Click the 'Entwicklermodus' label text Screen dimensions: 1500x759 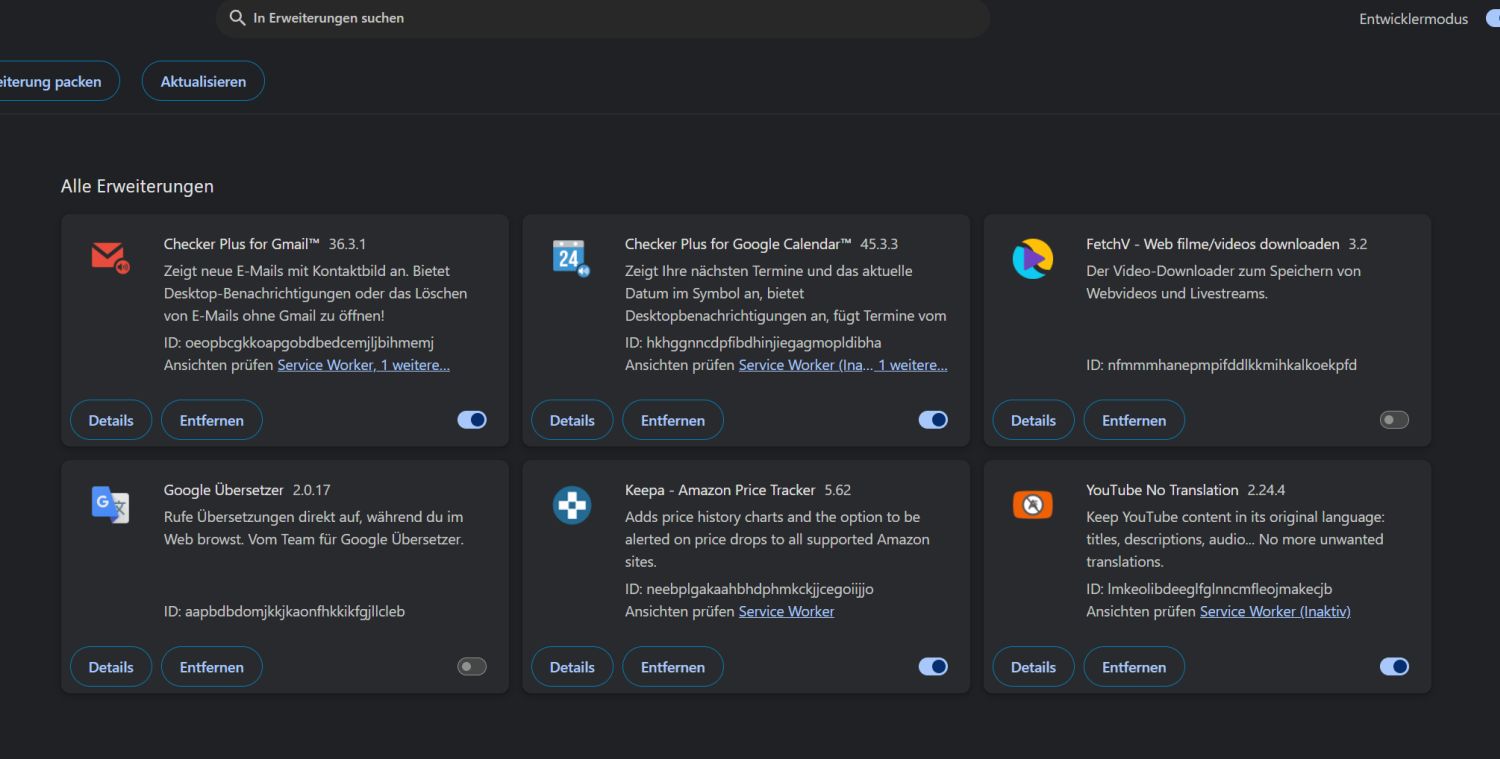click(x=1414, y=19)
